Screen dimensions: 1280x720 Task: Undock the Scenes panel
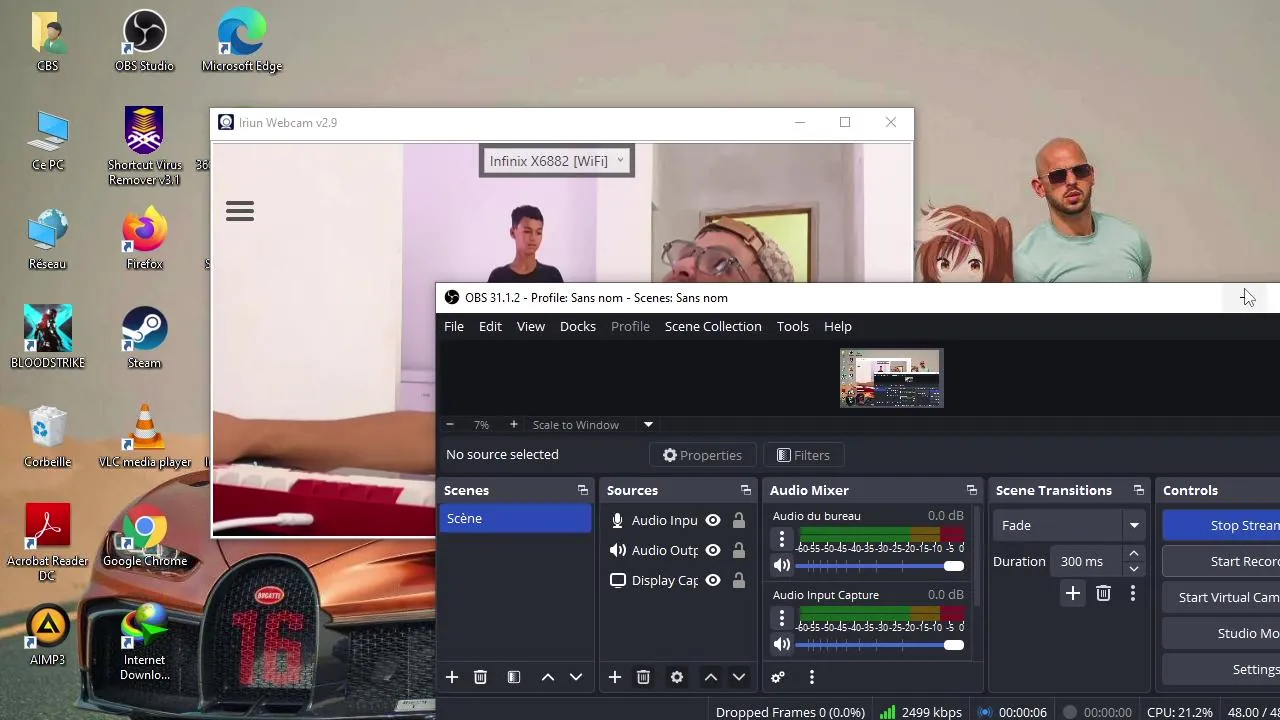pos(583,490)
